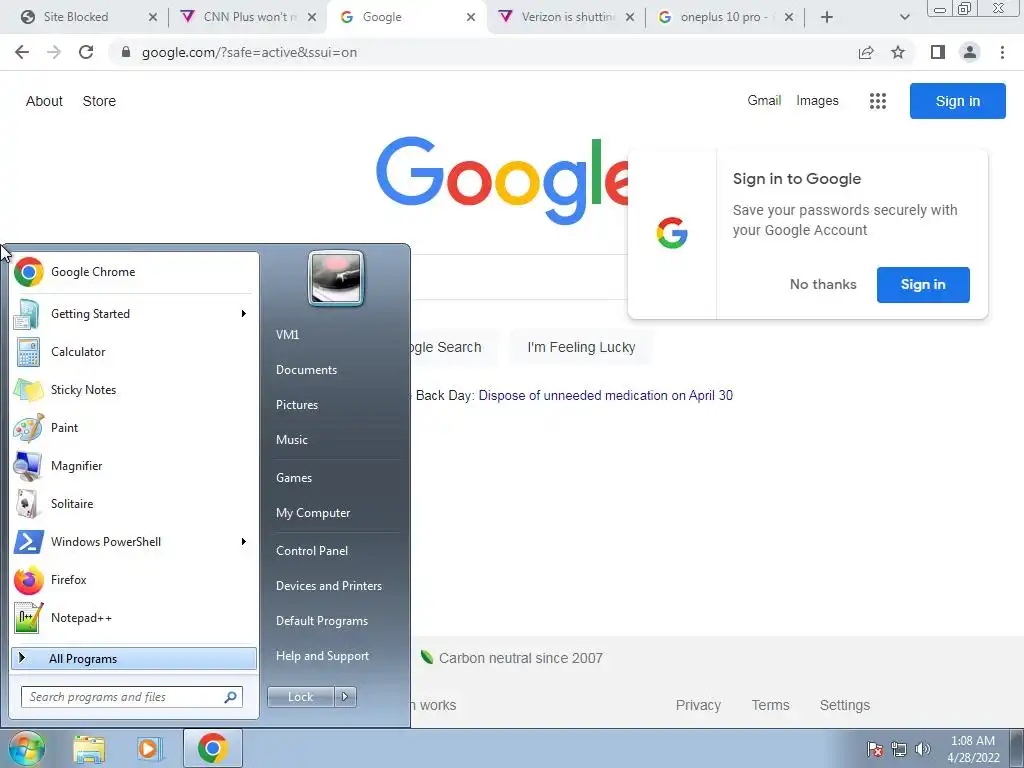The image size is (1024, 768).
Task: Open the Images link
Action: pos(817,101)
